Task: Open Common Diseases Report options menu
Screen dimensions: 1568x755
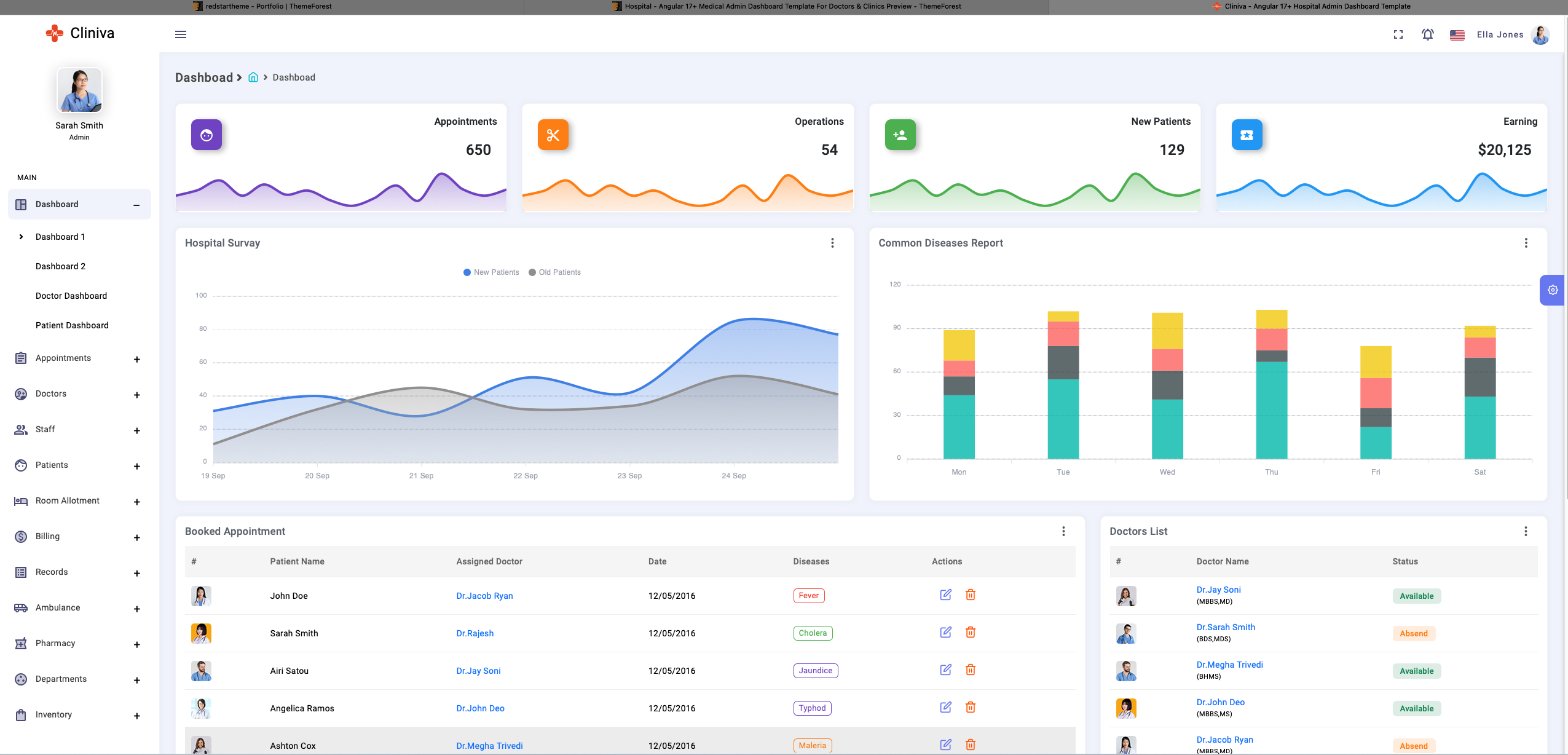Action: (1526, 243)
